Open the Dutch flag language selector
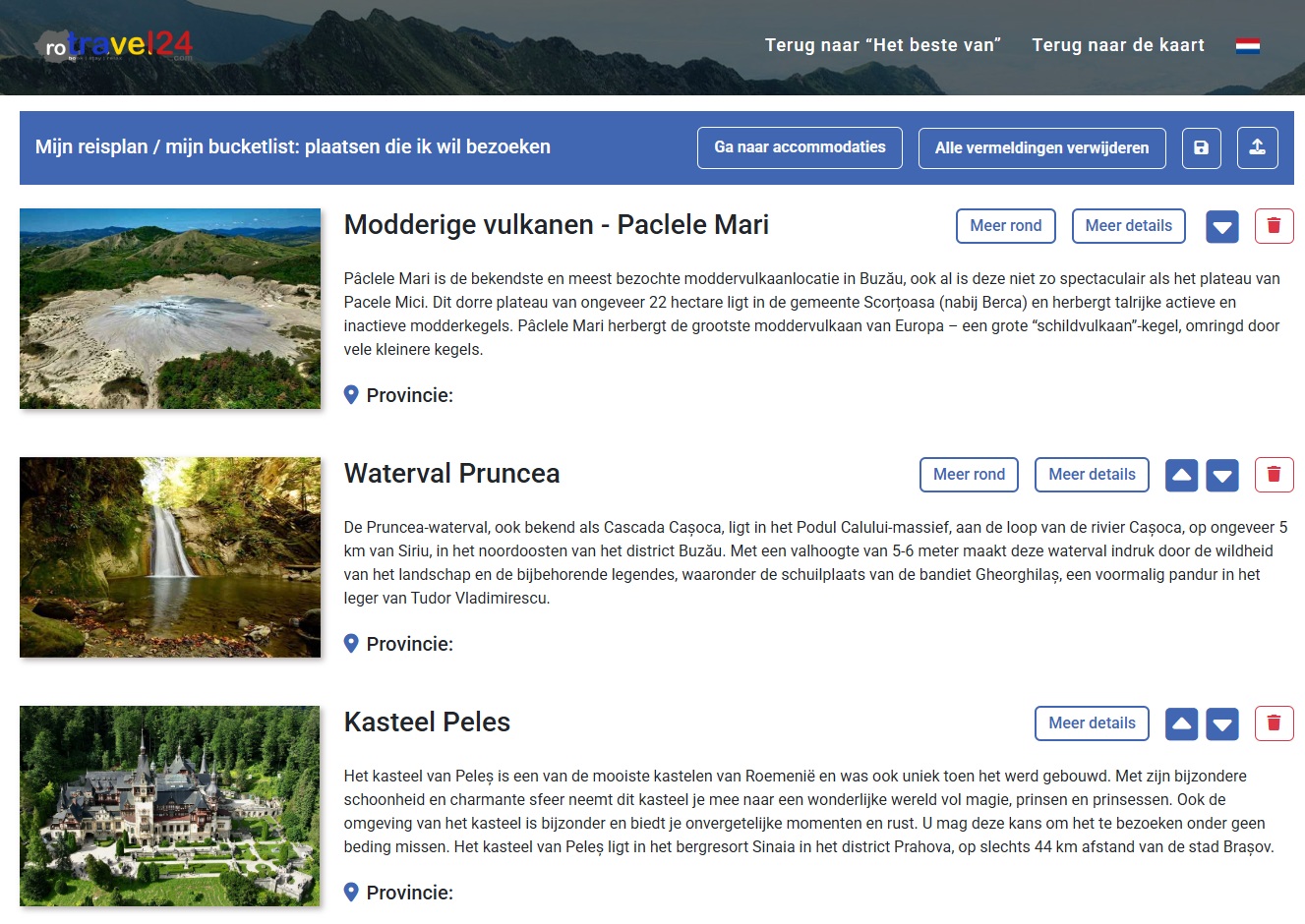The width and height of the screenshot is (1305, 924). [1248, 45]
